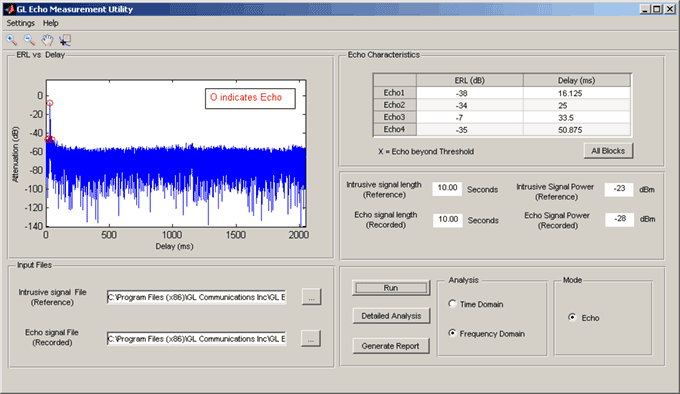Maximize the GL Echo Measurement Utility window
This screenshot has width=680, height=394.
tap(657, 9)
